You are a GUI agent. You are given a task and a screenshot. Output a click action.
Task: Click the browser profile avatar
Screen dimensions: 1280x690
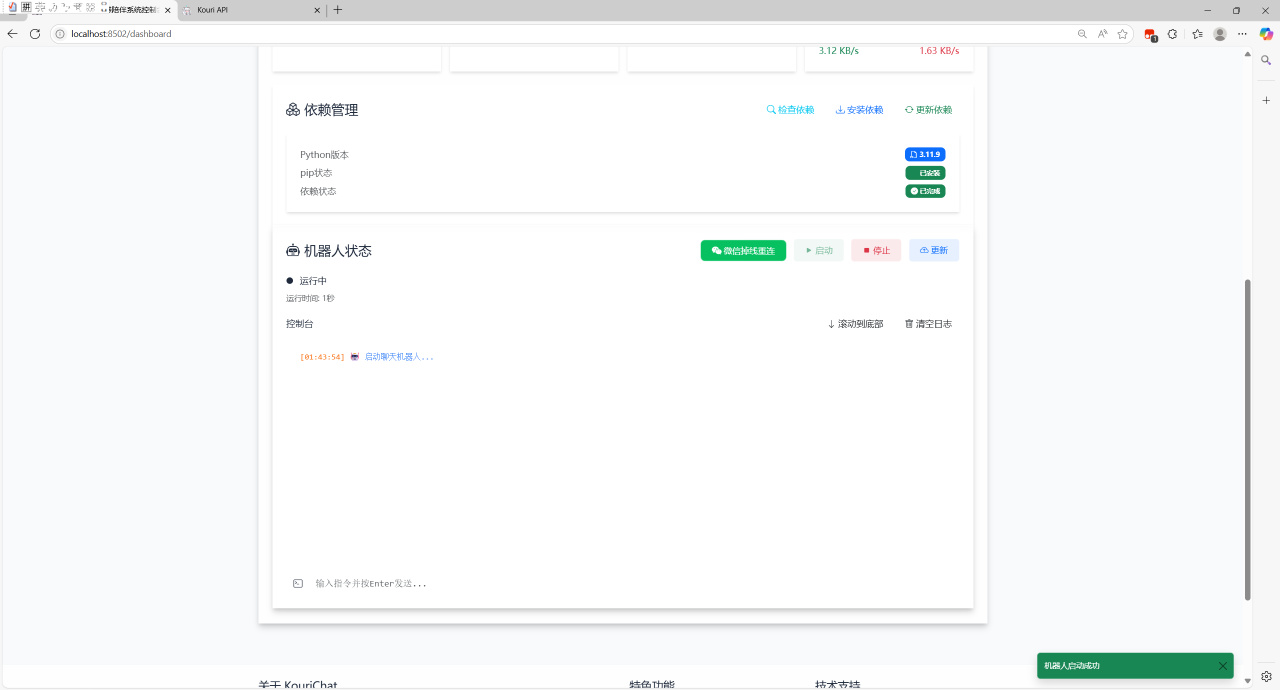click(x=1220, y=34)
